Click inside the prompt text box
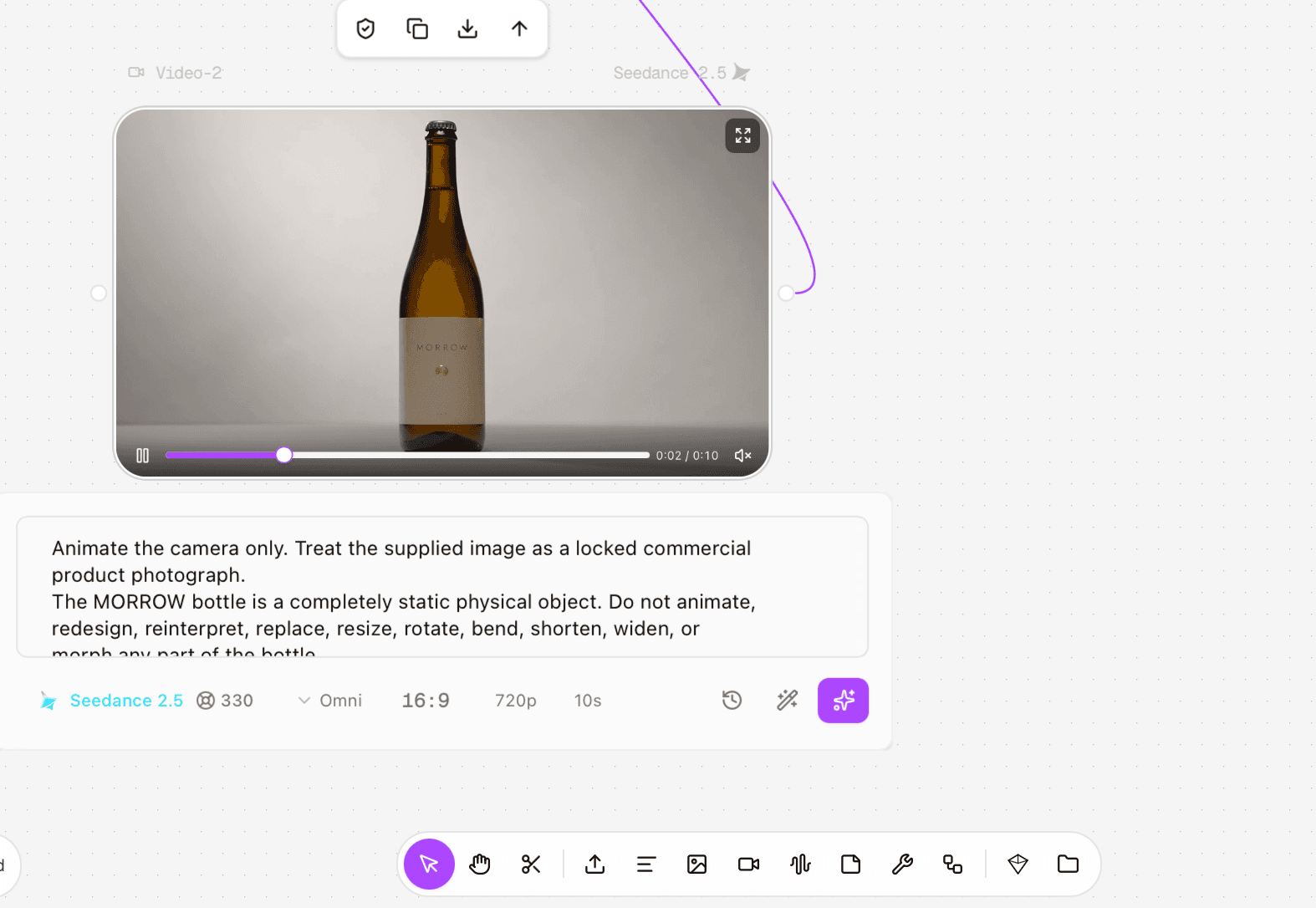 442,587
